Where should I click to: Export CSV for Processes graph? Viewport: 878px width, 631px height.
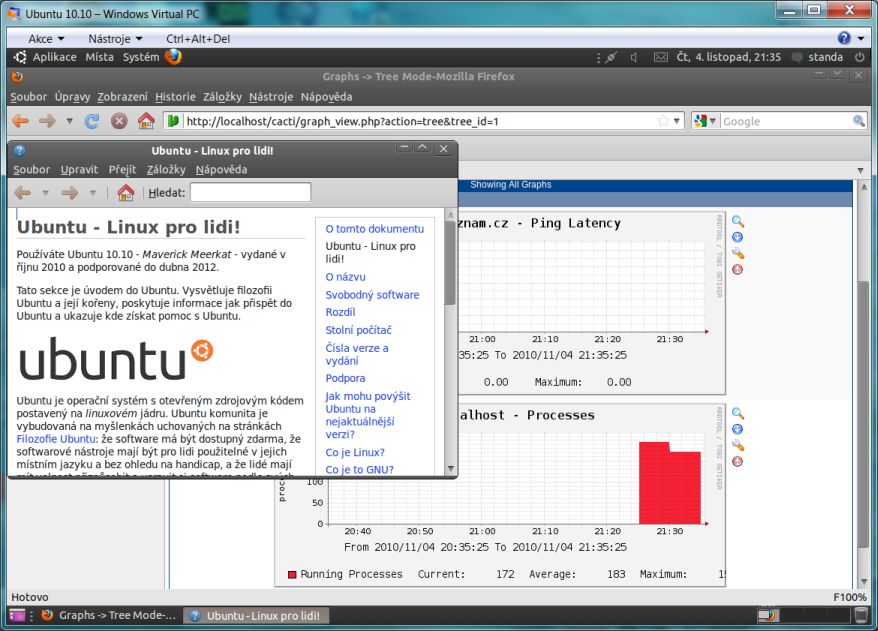738,429
